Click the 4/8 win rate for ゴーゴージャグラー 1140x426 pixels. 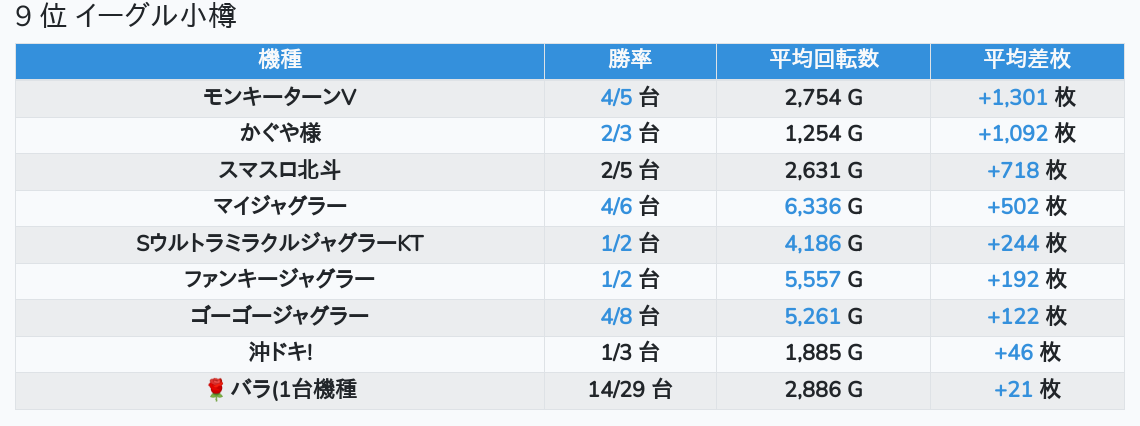click(617, 317)
